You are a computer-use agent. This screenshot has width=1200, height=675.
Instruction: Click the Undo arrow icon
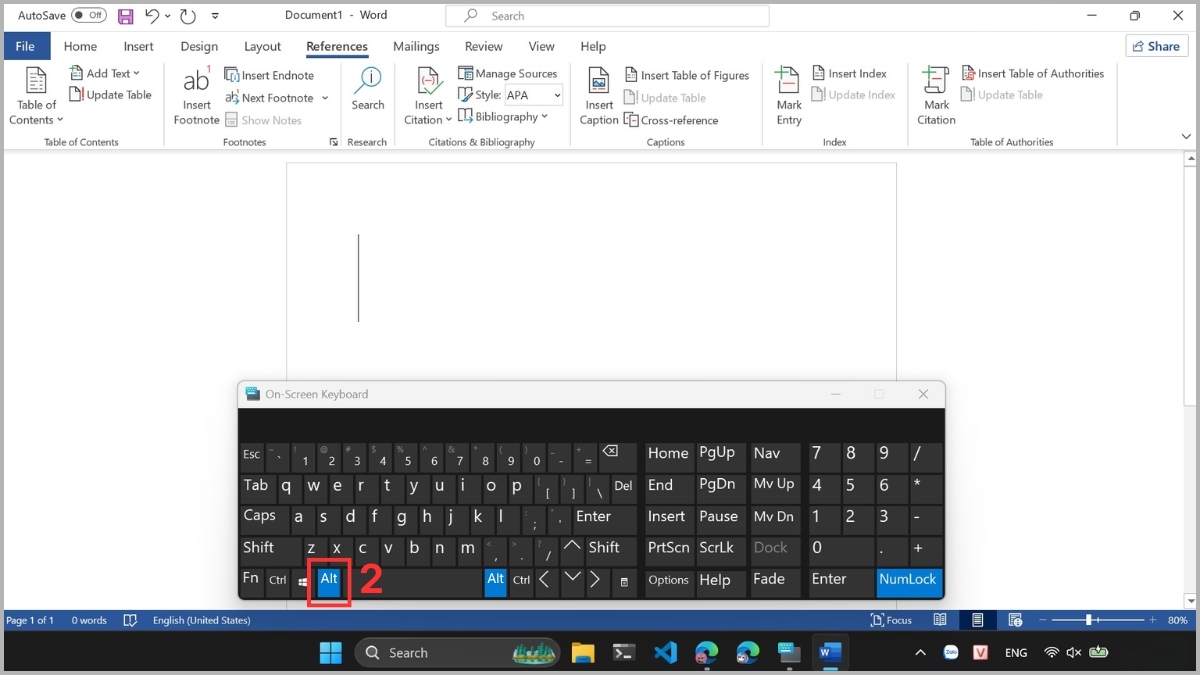pos(152,16)
